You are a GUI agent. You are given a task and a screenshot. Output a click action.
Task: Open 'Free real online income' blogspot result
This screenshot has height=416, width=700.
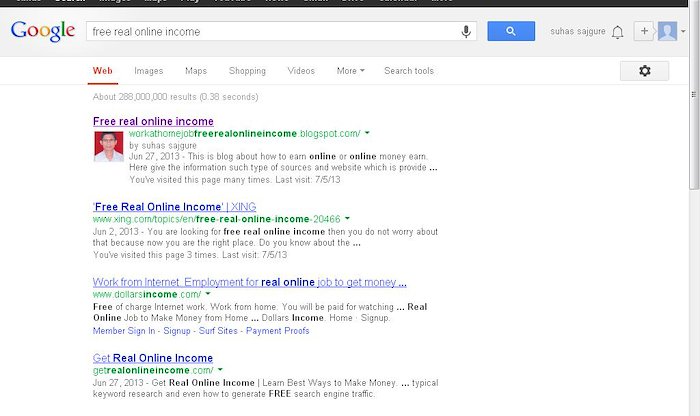153,121
